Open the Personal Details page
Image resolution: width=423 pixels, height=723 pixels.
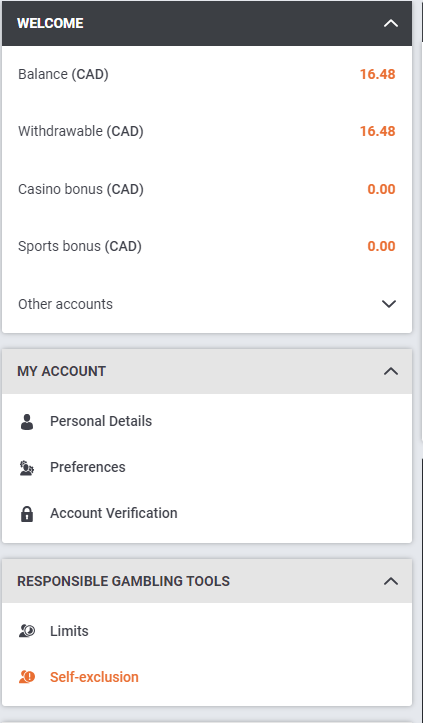click(101, 421)
